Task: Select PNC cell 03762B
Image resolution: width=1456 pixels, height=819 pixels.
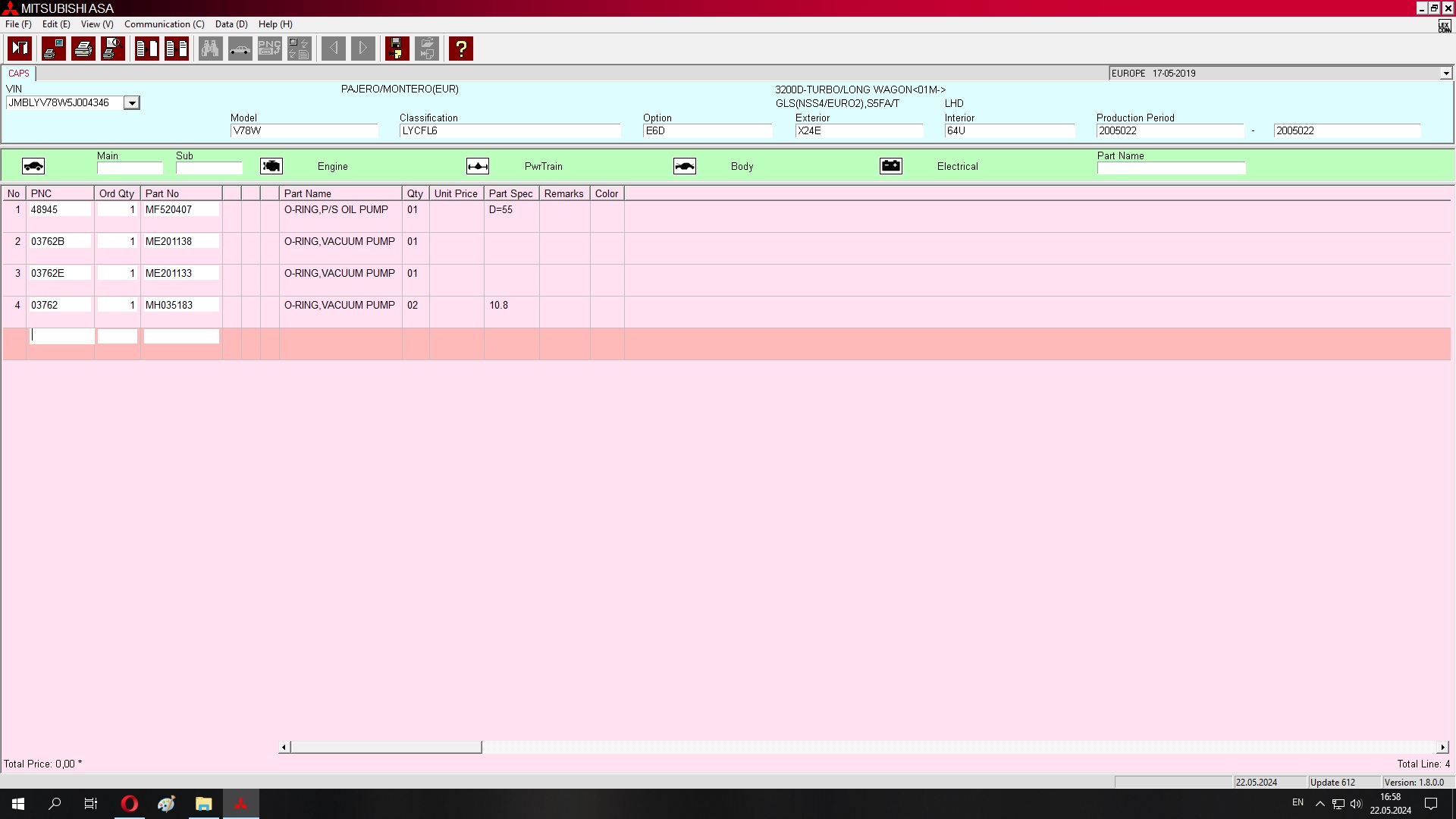Action: click(60, 242)
